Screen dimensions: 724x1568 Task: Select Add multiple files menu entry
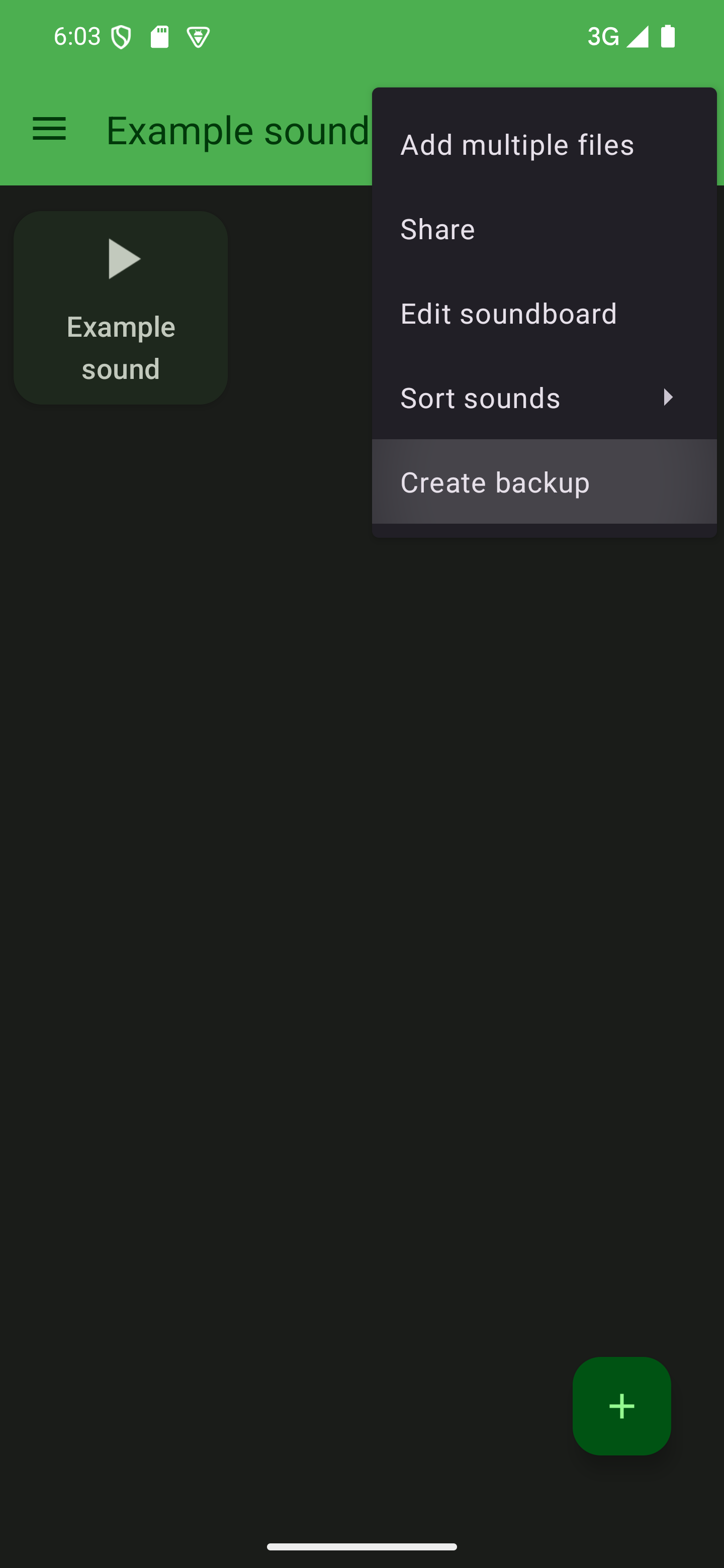[x=544, y=145]
